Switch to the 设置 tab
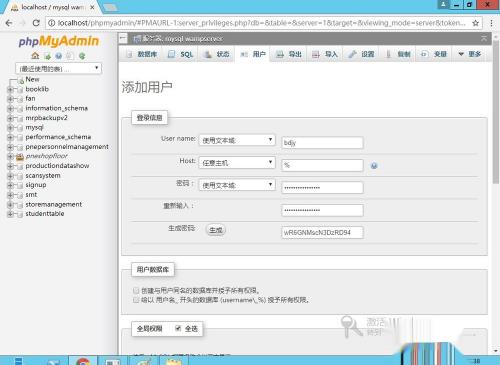500x365 pixels. pos(362,54)
